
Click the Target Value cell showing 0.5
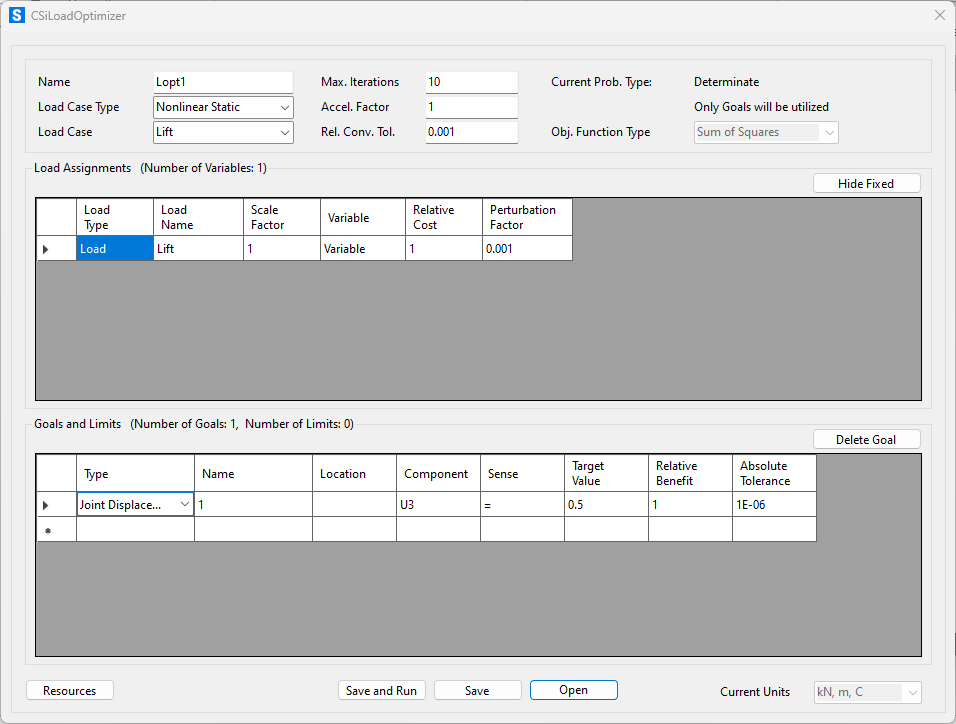pyautogui.click(x=606, y=504)
